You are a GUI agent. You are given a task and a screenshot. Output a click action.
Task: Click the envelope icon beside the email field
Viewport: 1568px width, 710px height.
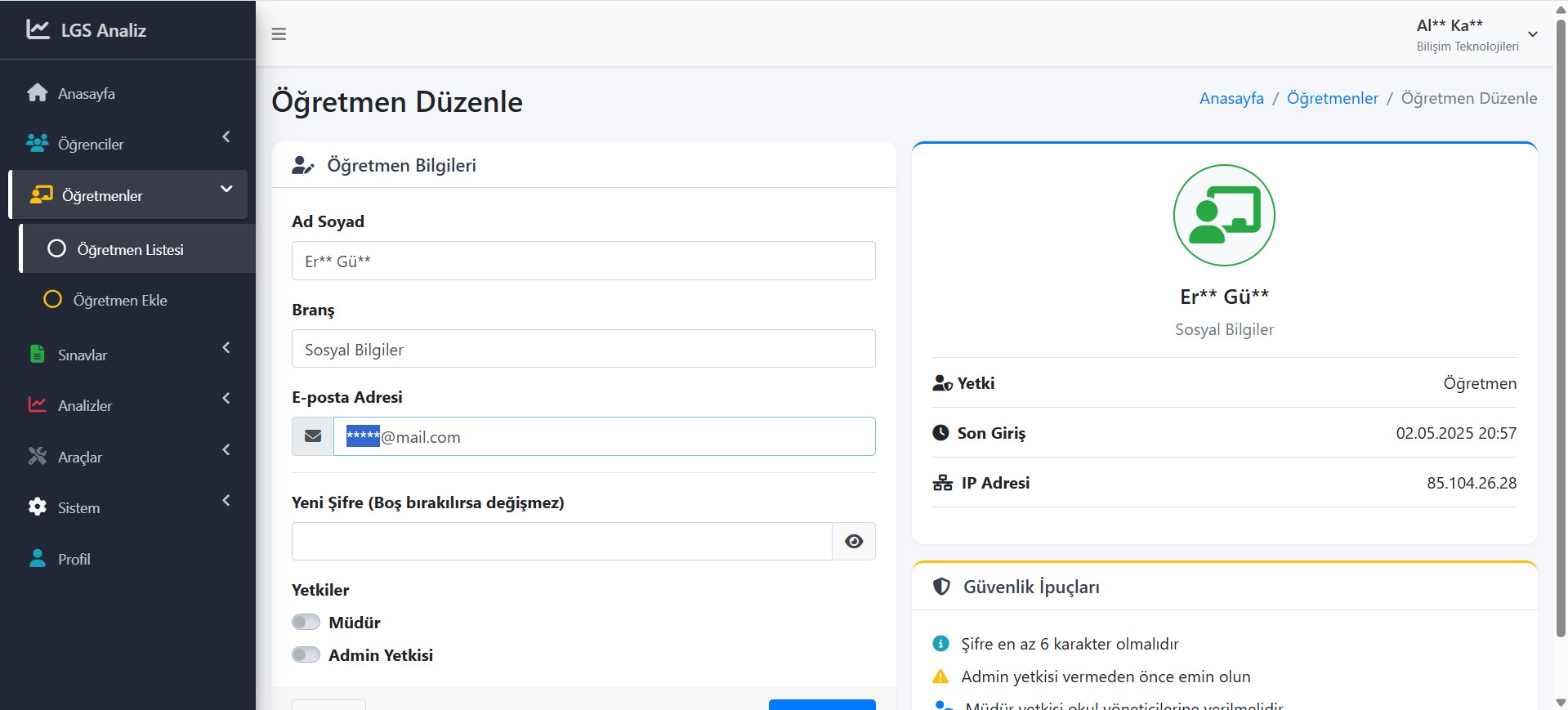click(x=313, y=436)
